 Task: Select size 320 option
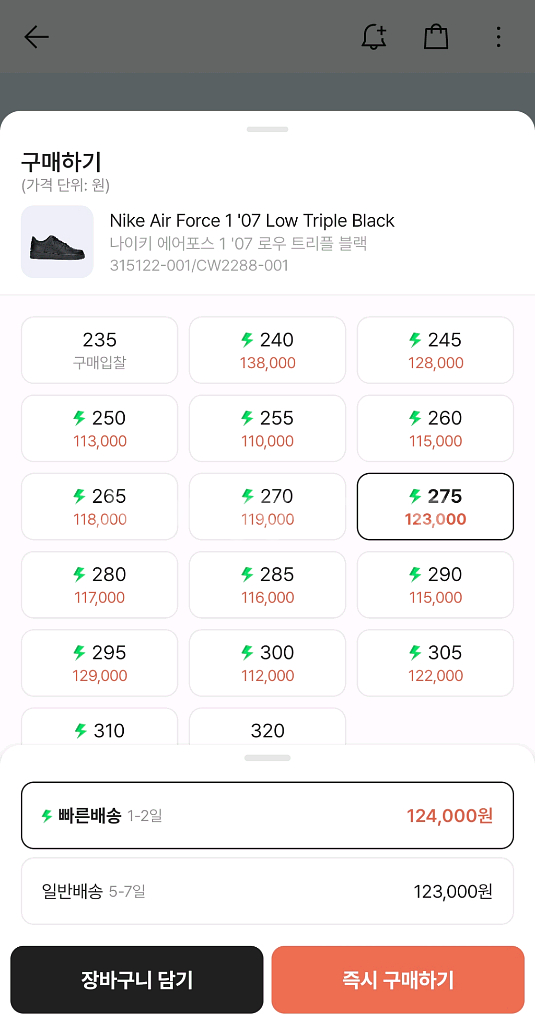click(267, 727)
